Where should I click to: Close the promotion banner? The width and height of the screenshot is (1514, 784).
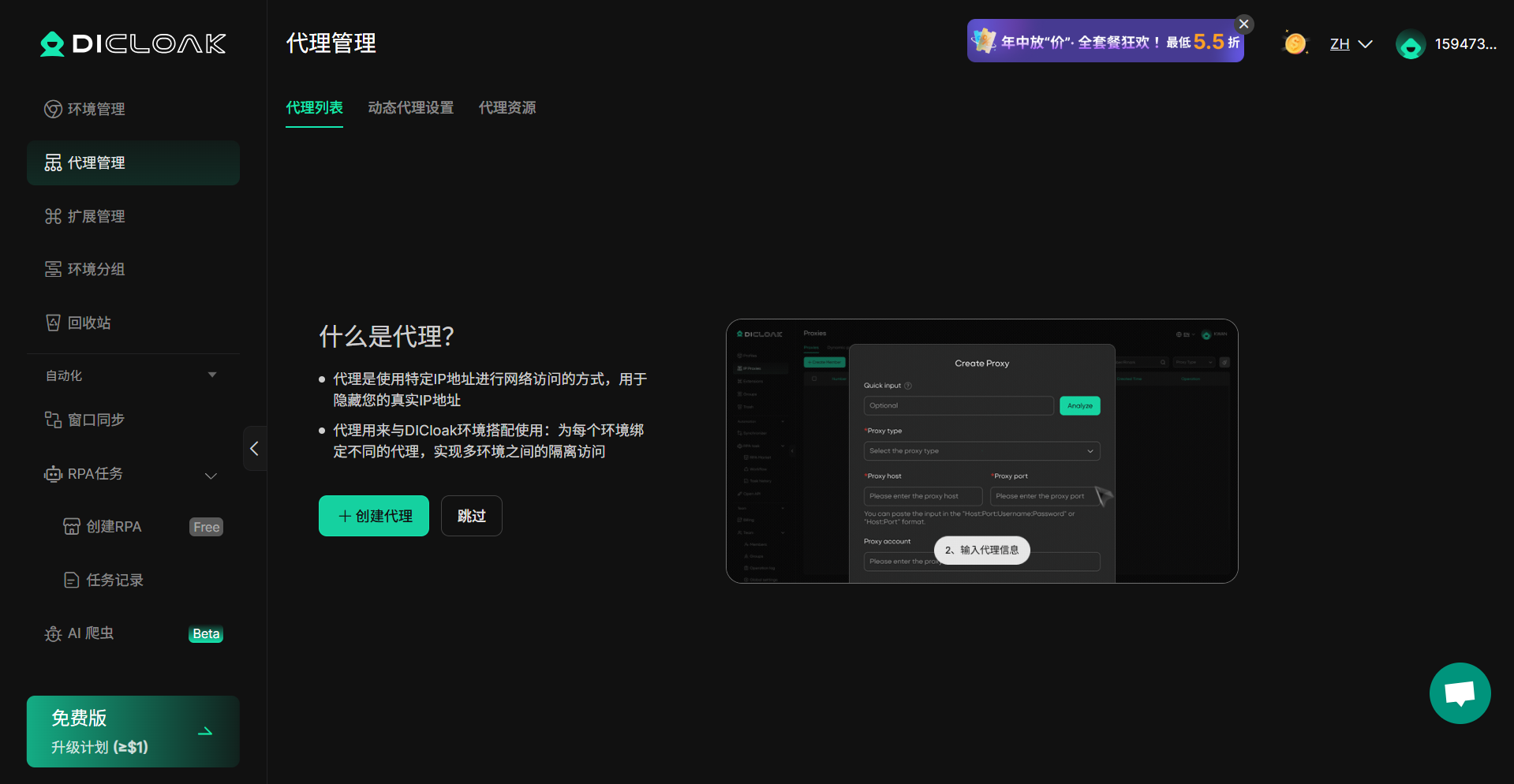pos(1244,24)
